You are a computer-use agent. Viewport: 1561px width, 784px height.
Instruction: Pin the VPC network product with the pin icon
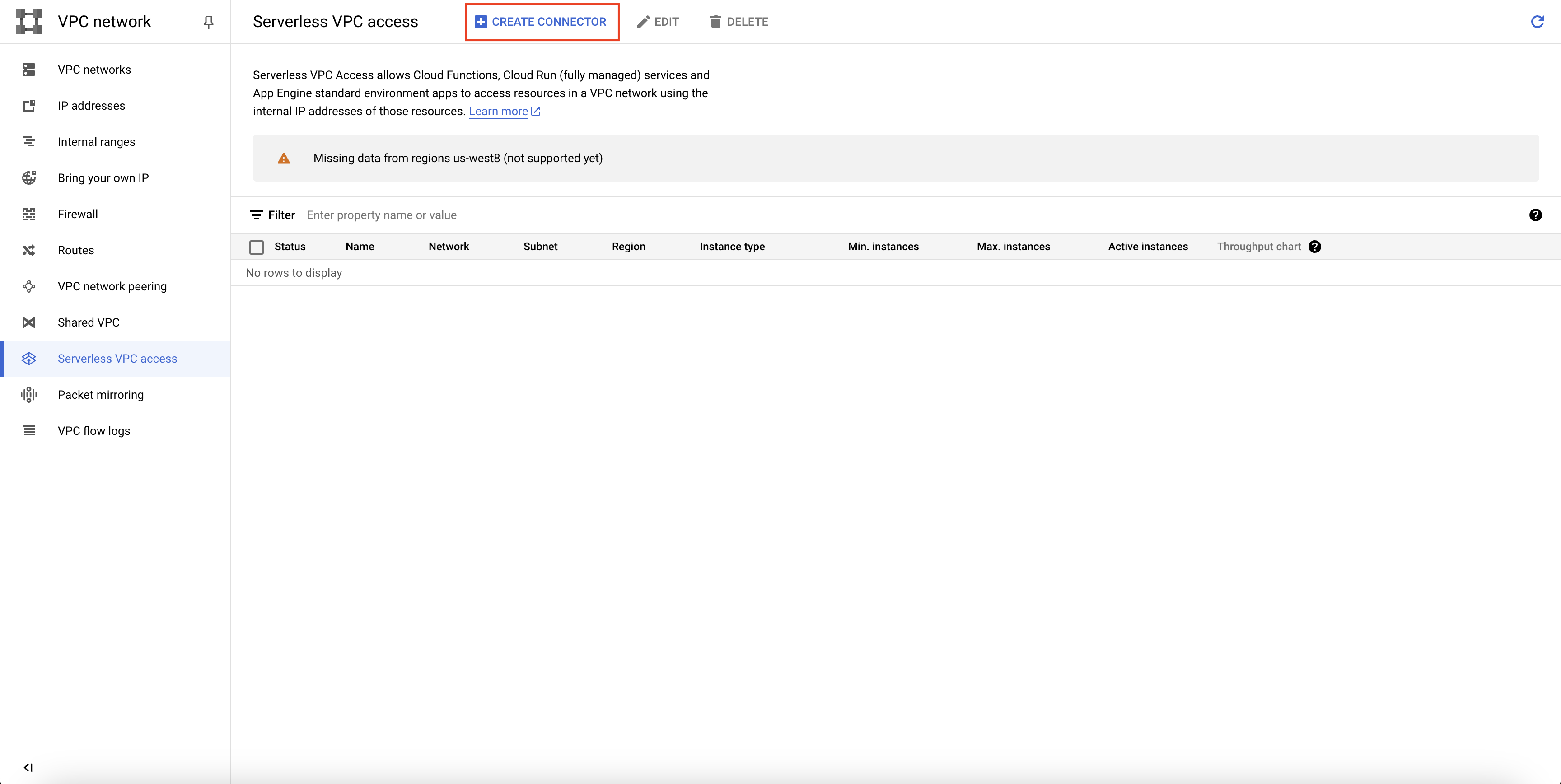pos(209,23)
